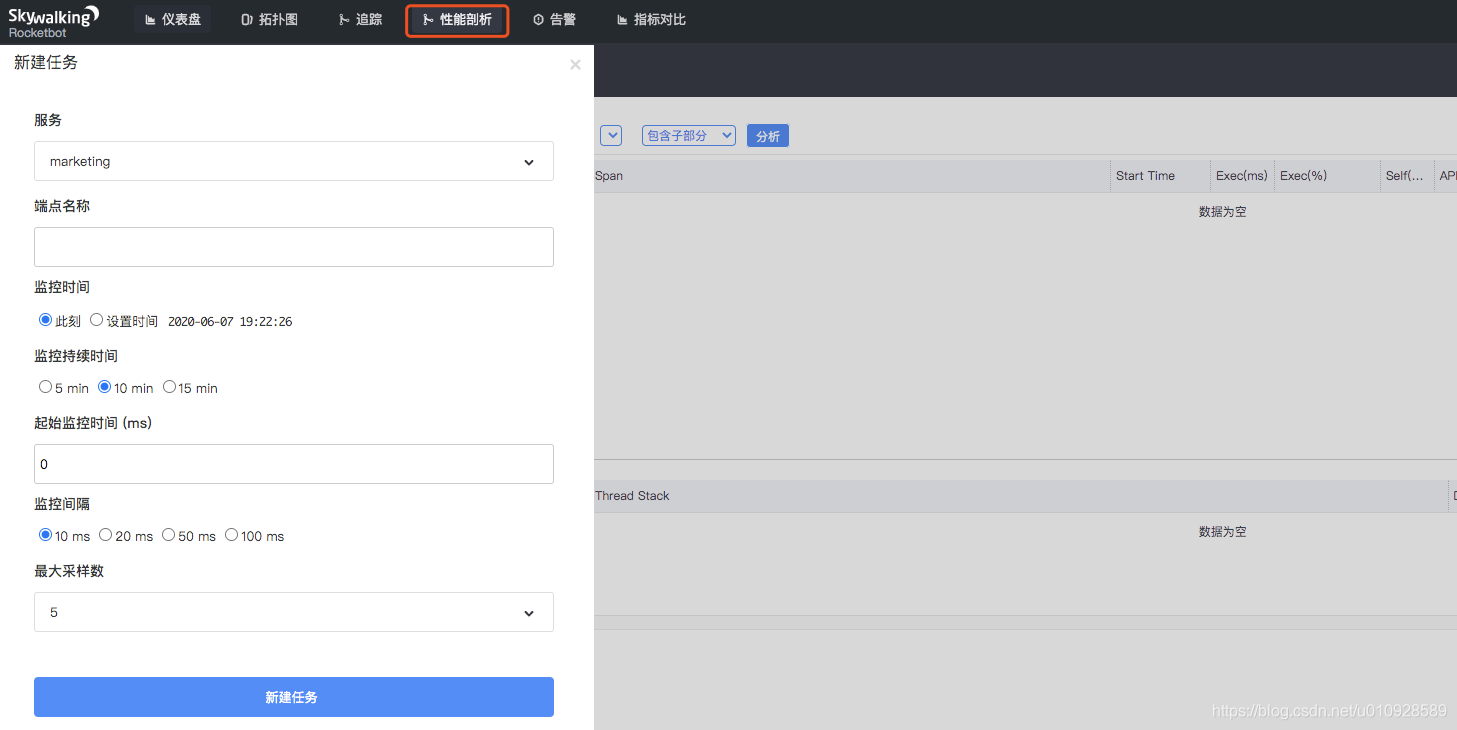Open the 服务 marketing dropdown
Image resolution: width=1457 pixels, height=730 pixels.
(x=294, y=161)
